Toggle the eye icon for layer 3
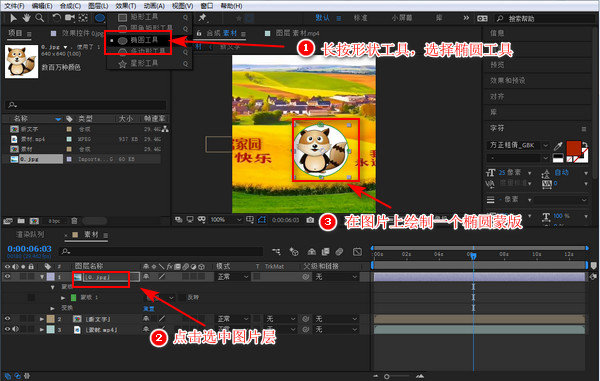This screenshot has width=600, height=381. (7, 329)
